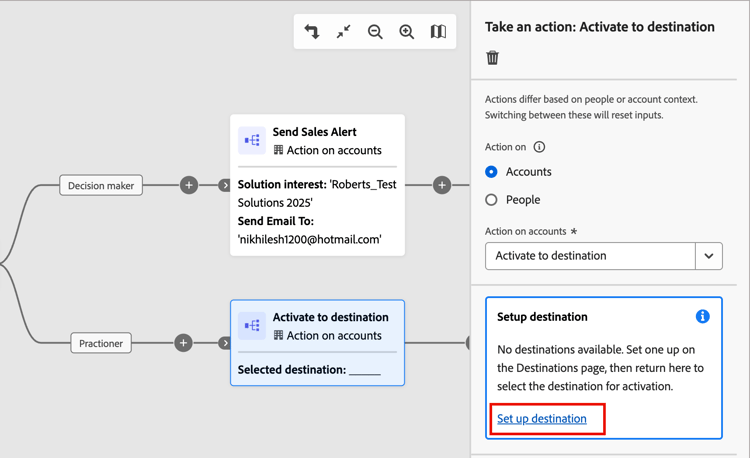Image resolution: width=750 pixels, height=458 pixels.
Task: Toggle the canvas minimap icon
Action: [438, 32]
